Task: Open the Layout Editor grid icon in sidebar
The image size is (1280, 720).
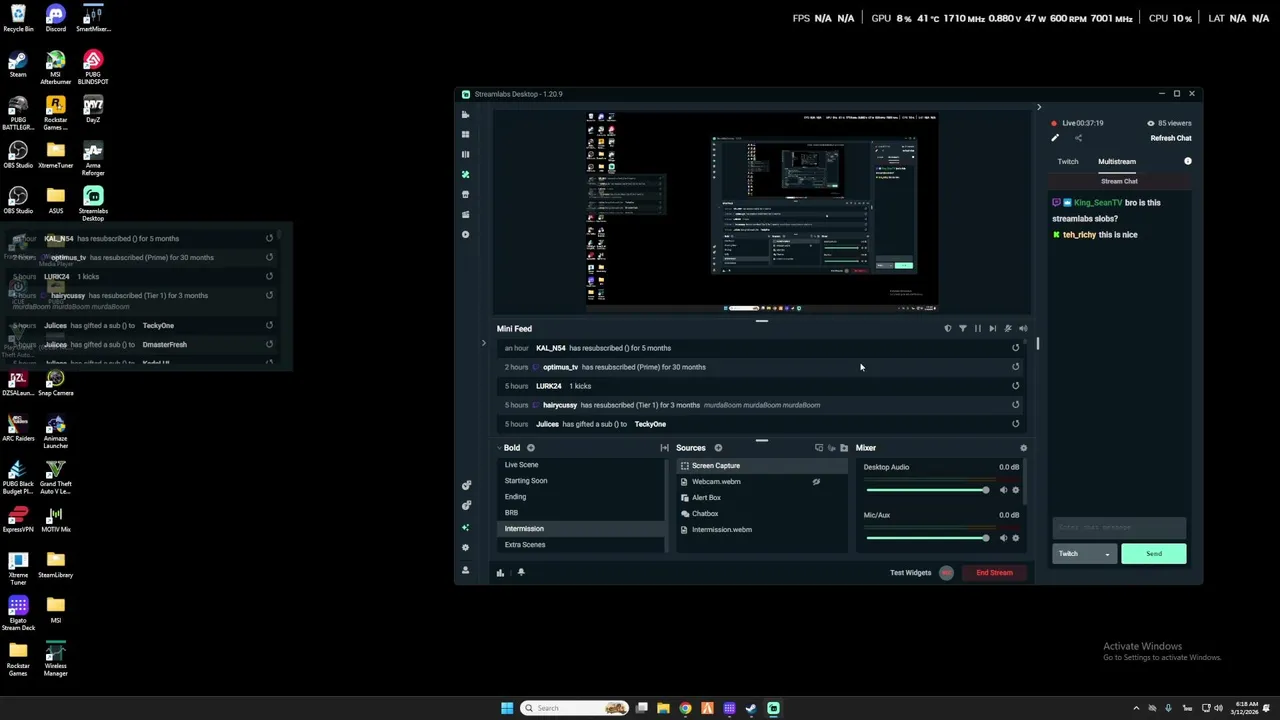Action: (x=465, y=135)
